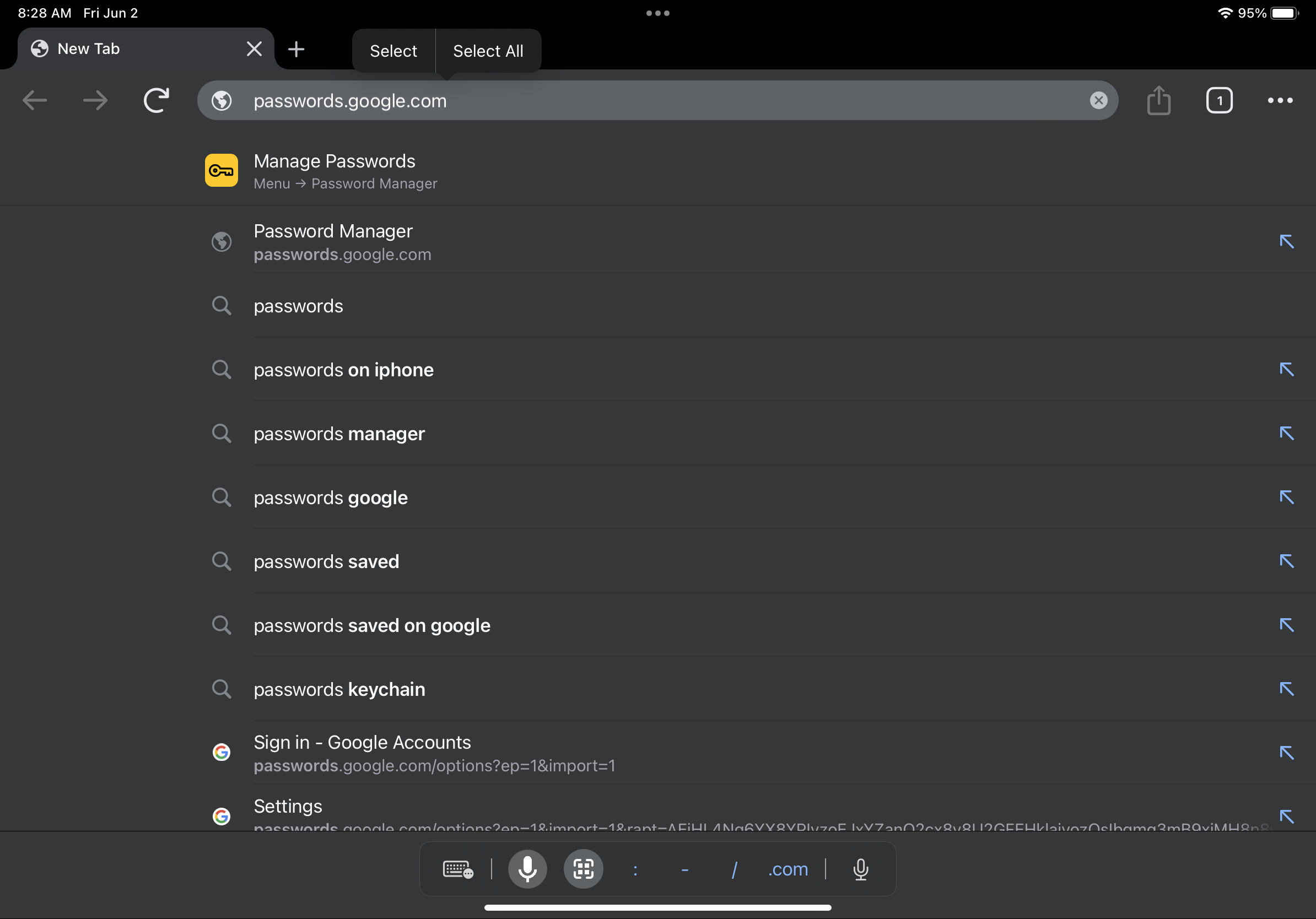The width and height of the screenshot is (1316, 919).
Task: Search for plain 'passwords' suggestion
Action: tap(658, 306)
